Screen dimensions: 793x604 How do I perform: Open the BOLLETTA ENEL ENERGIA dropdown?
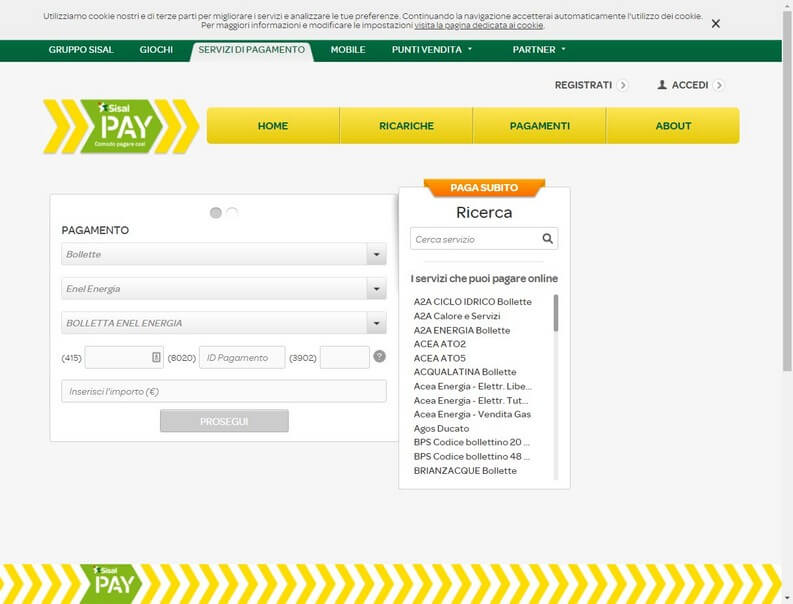(x=224, y=323)
